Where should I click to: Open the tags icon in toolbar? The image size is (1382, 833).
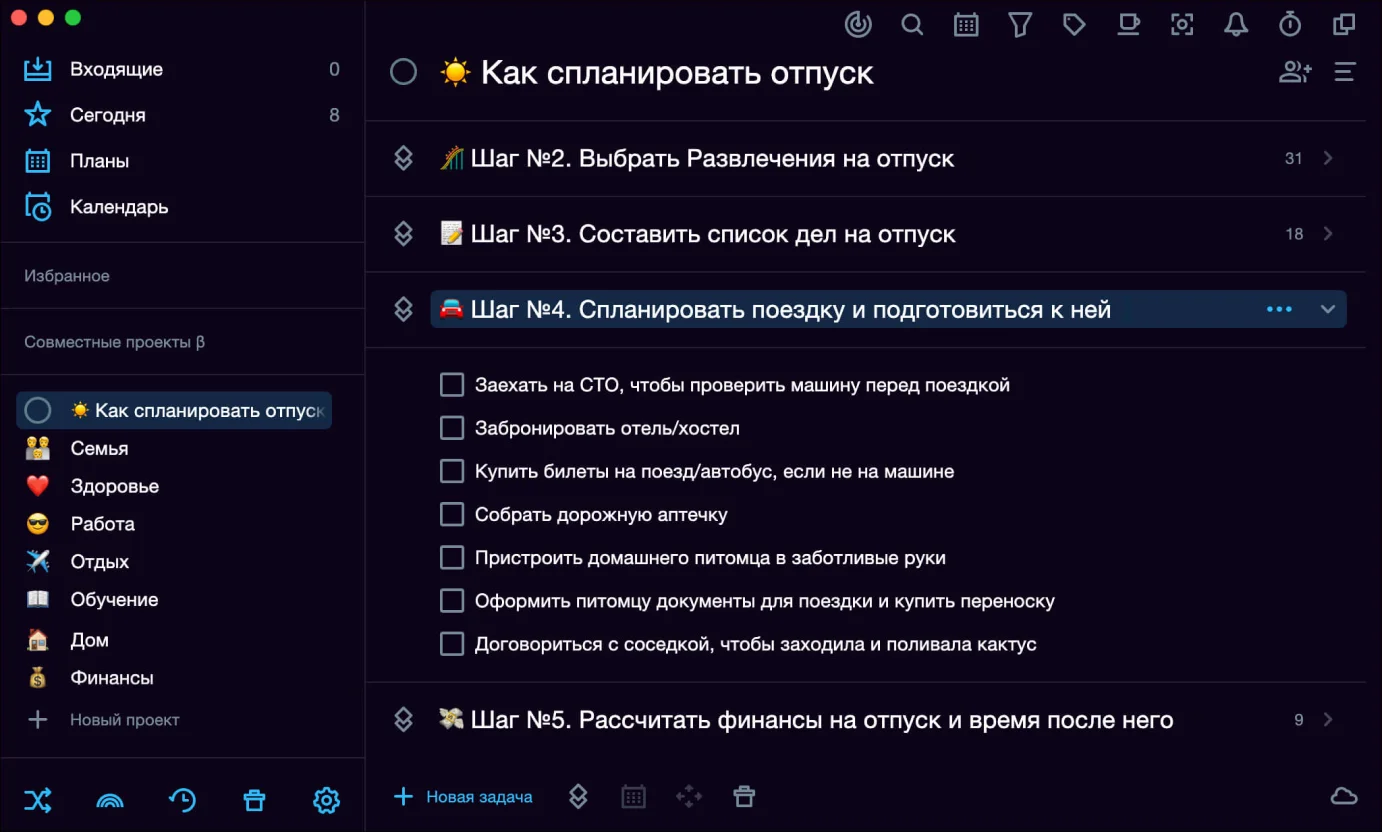pos(1074,25)
